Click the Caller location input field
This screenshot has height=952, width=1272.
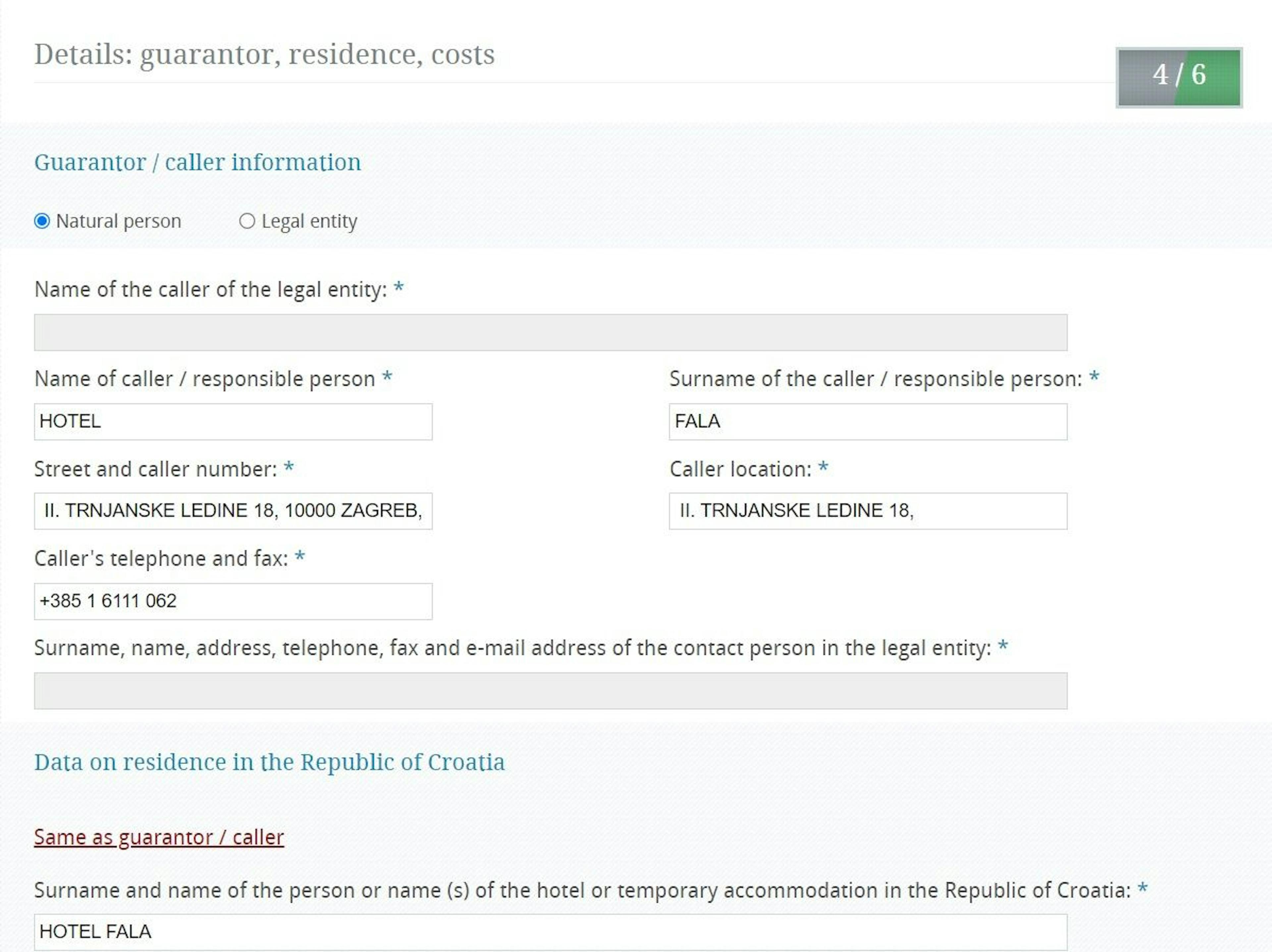point(868,511)
